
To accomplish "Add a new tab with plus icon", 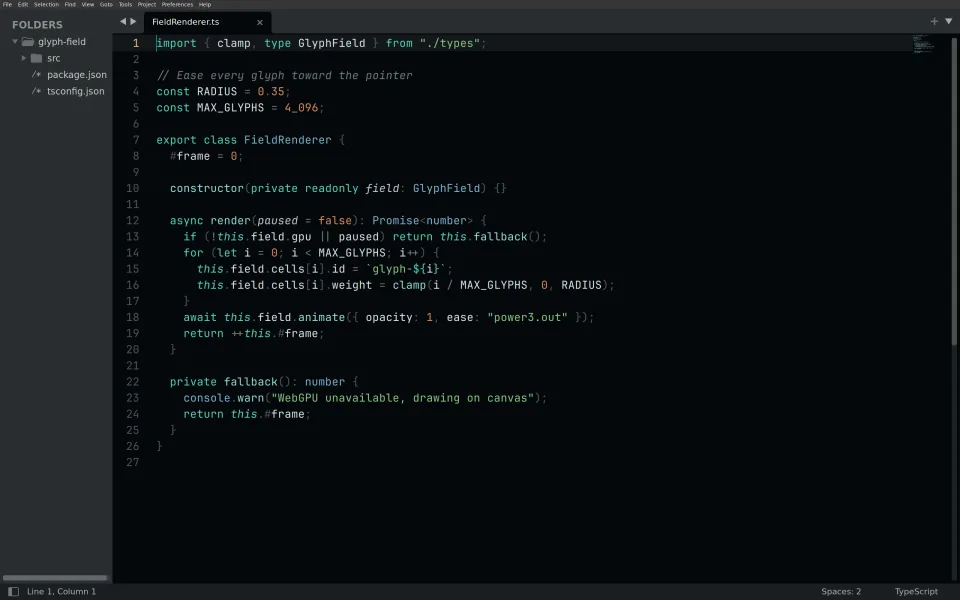I will point(934,21).
